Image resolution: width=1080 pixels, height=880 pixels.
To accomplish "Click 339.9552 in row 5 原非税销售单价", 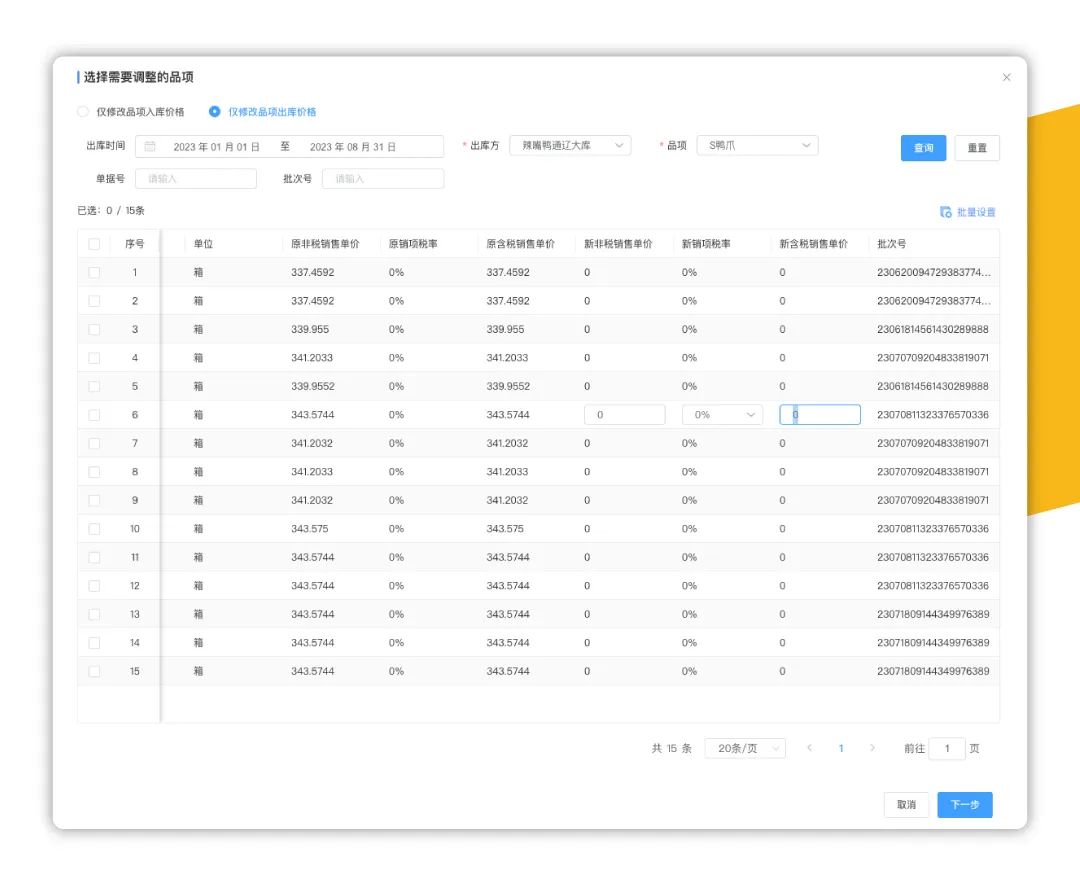I will [313, 386].
